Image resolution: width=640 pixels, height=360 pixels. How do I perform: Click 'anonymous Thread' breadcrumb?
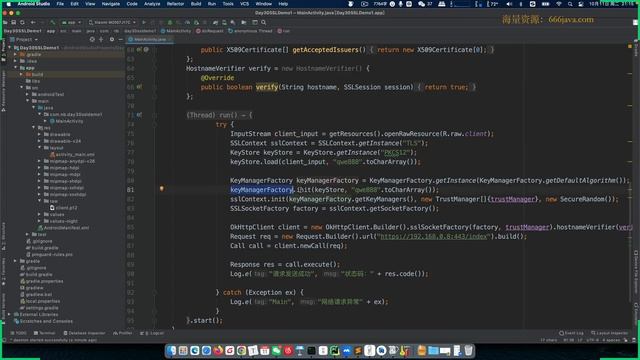click(x=250, y=31)
